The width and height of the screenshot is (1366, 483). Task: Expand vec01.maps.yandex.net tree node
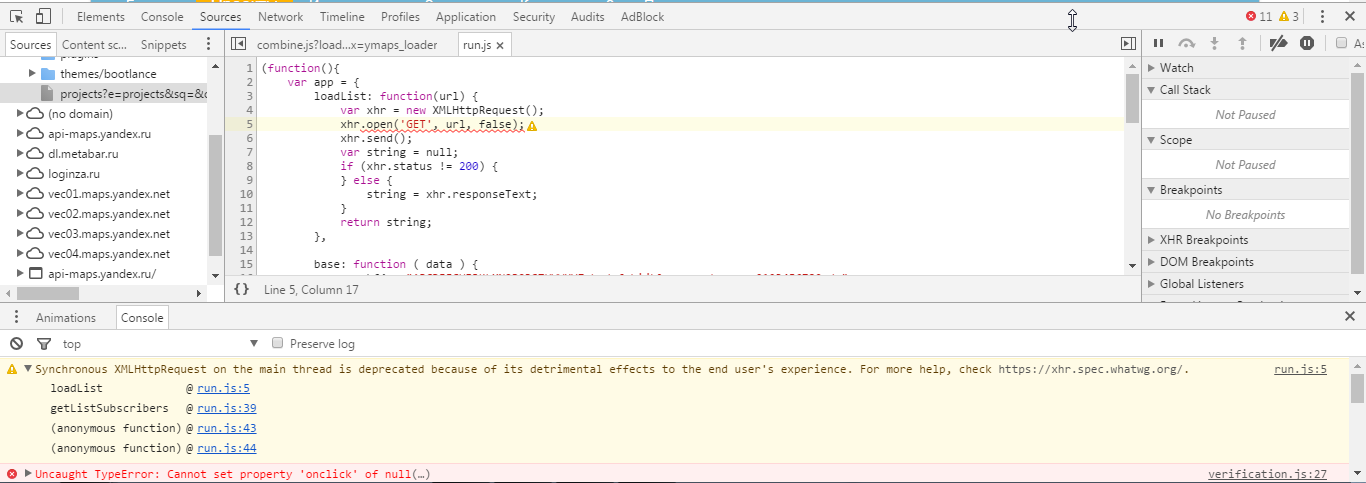pos(20,194)
